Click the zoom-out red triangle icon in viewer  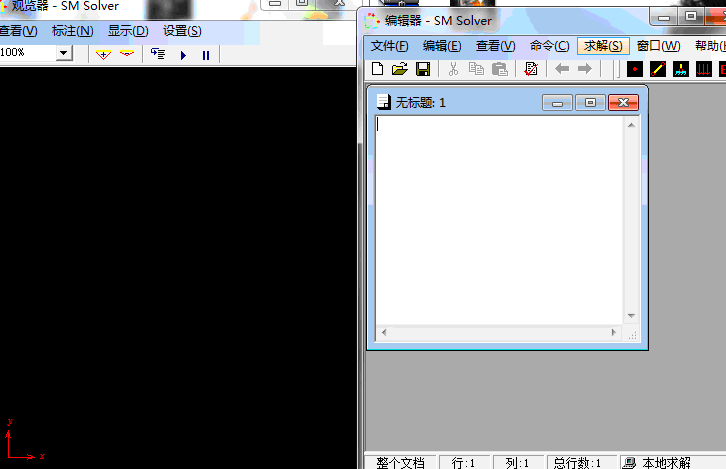[x=126, y=54]
